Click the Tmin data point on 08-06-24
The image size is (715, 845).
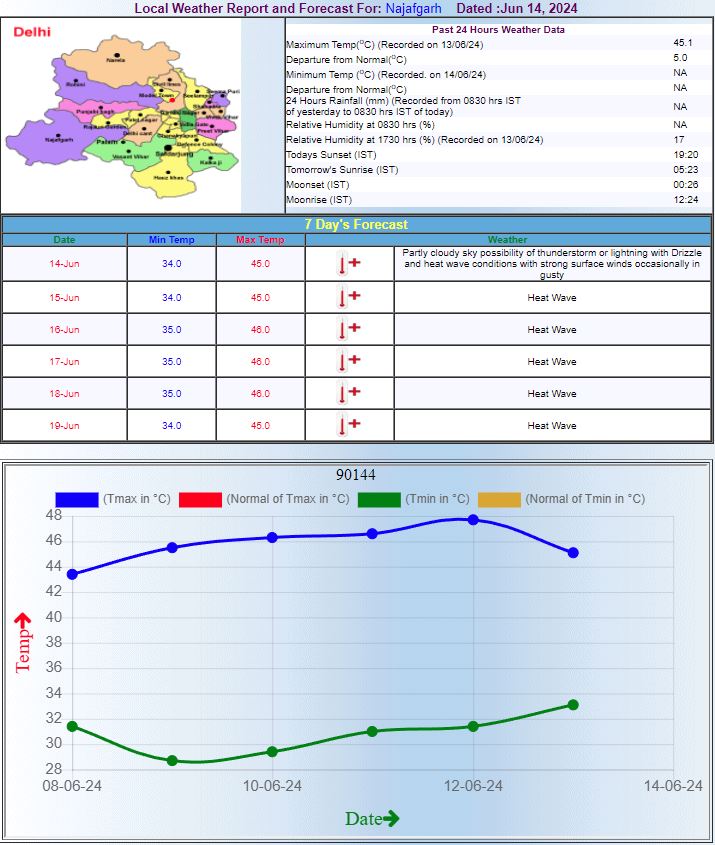72,726
